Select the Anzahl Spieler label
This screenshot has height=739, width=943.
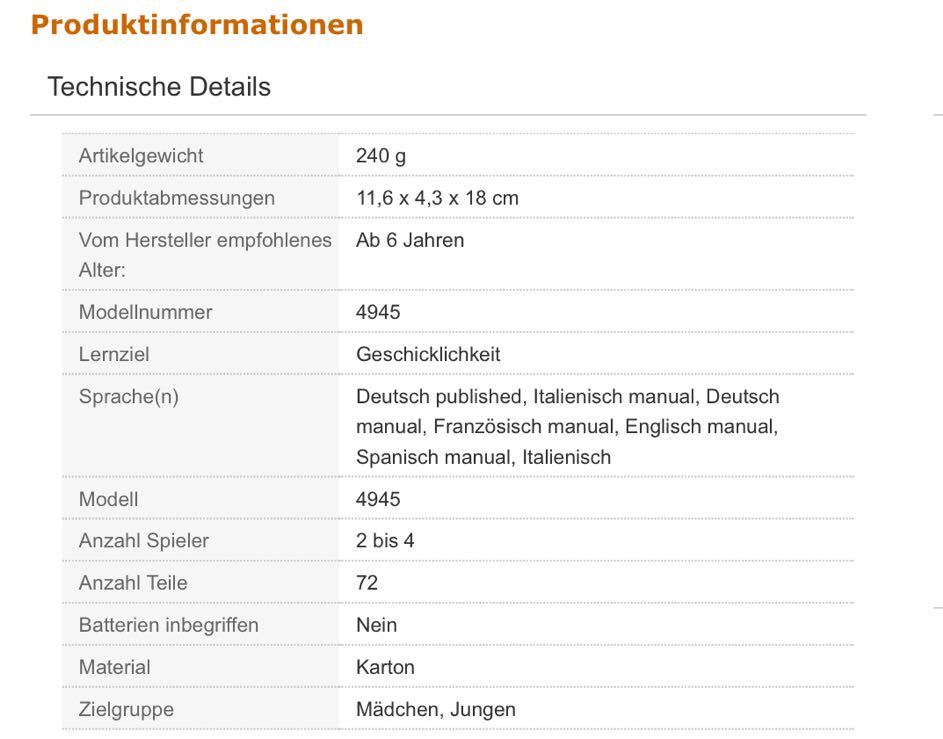[144, 541]
